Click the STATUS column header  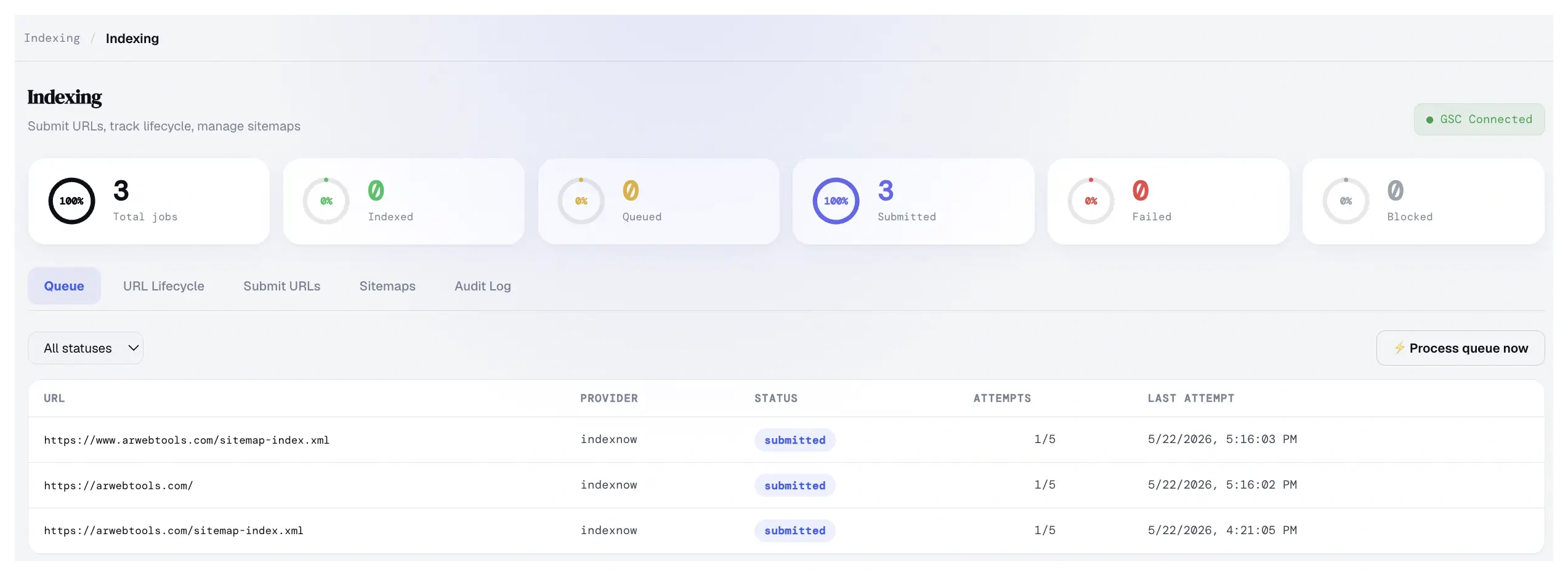pos(776,398)
